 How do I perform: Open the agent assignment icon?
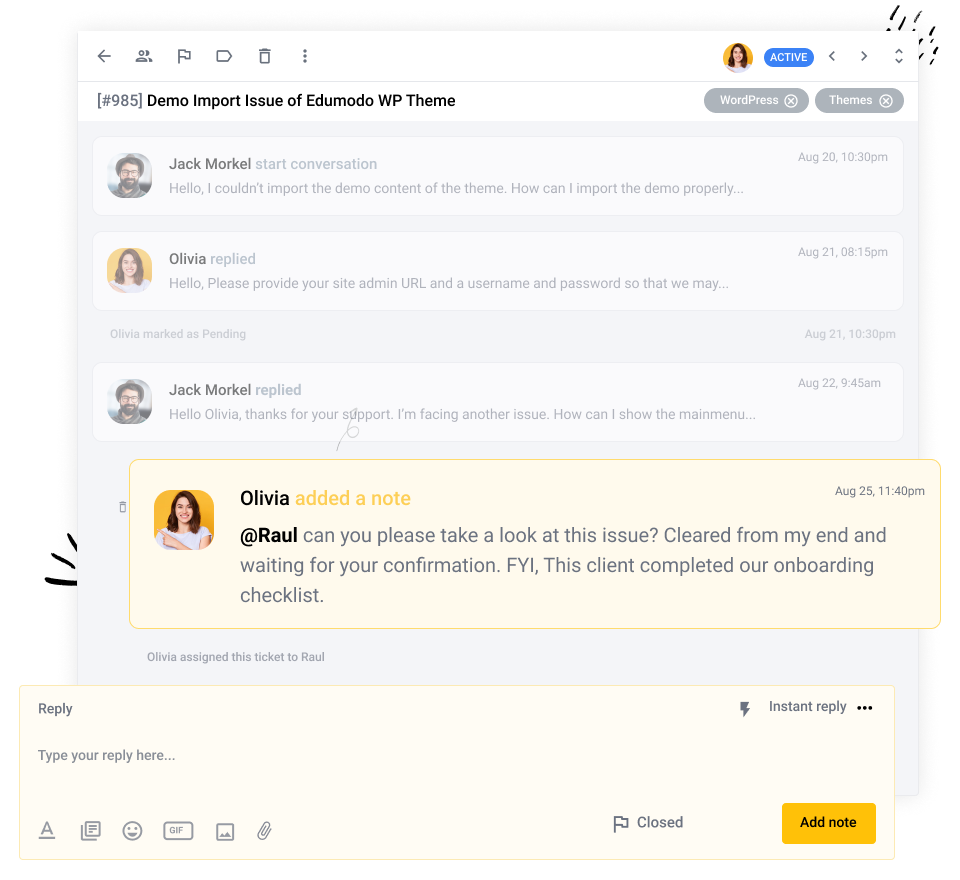[x=144, y=56]
